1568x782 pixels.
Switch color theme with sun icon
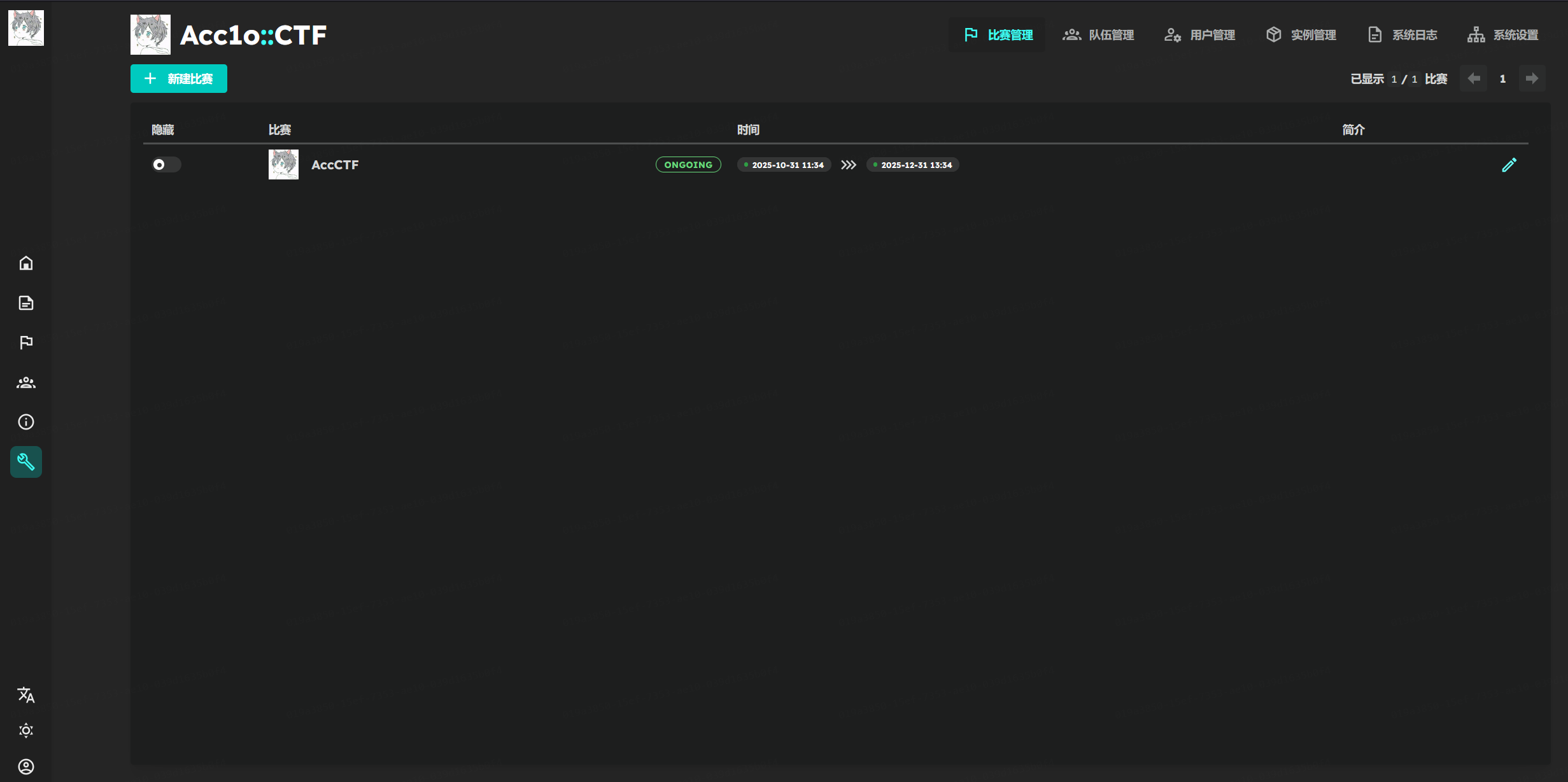(x=26, y=730)
